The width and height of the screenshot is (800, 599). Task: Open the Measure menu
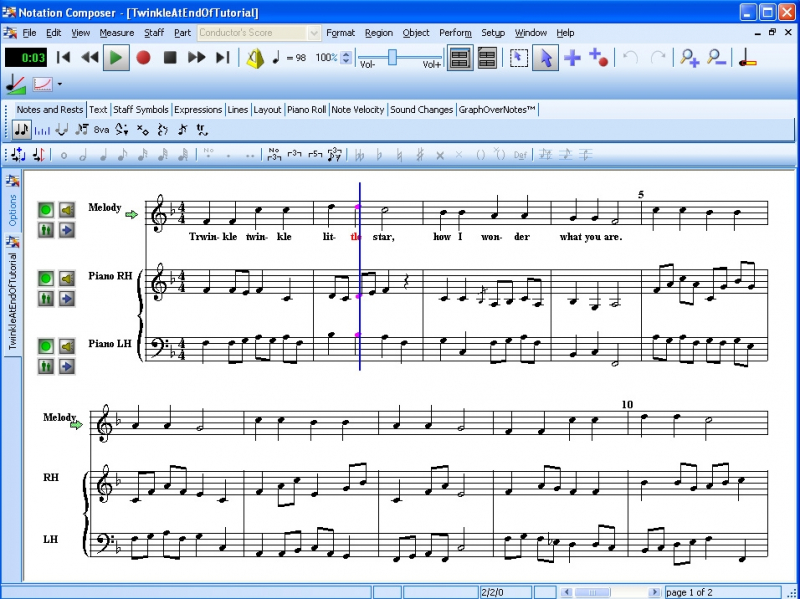(117, 33)
